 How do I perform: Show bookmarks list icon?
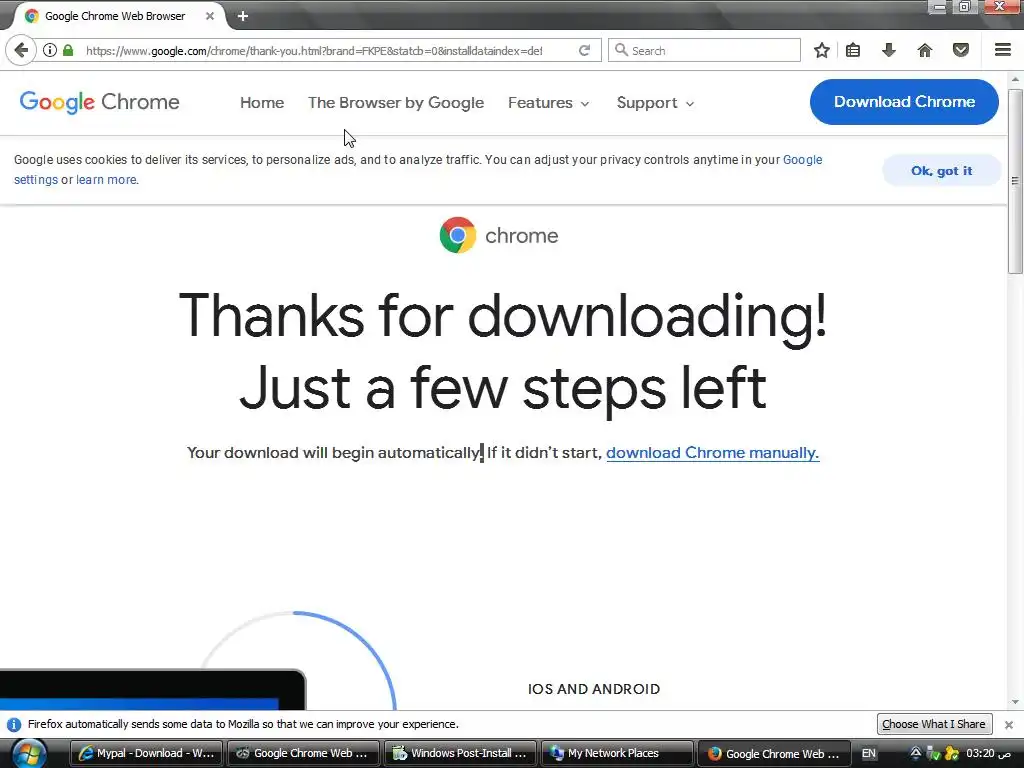pos(853,50)
